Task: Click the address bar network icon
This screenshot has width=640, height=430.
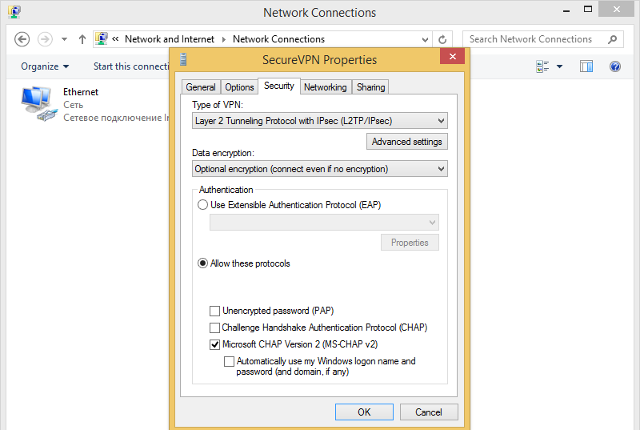Action: click(x=102, y=39)
